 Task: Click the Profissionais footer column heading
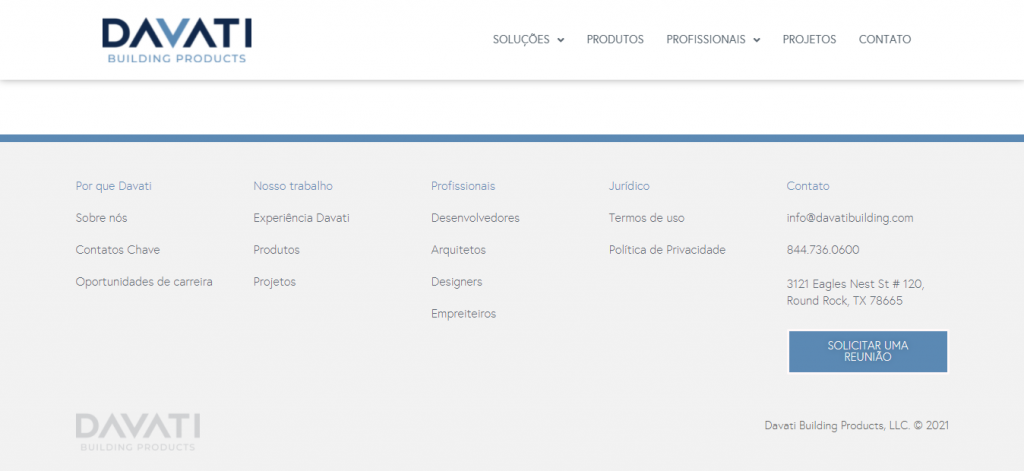click(463, 186)
